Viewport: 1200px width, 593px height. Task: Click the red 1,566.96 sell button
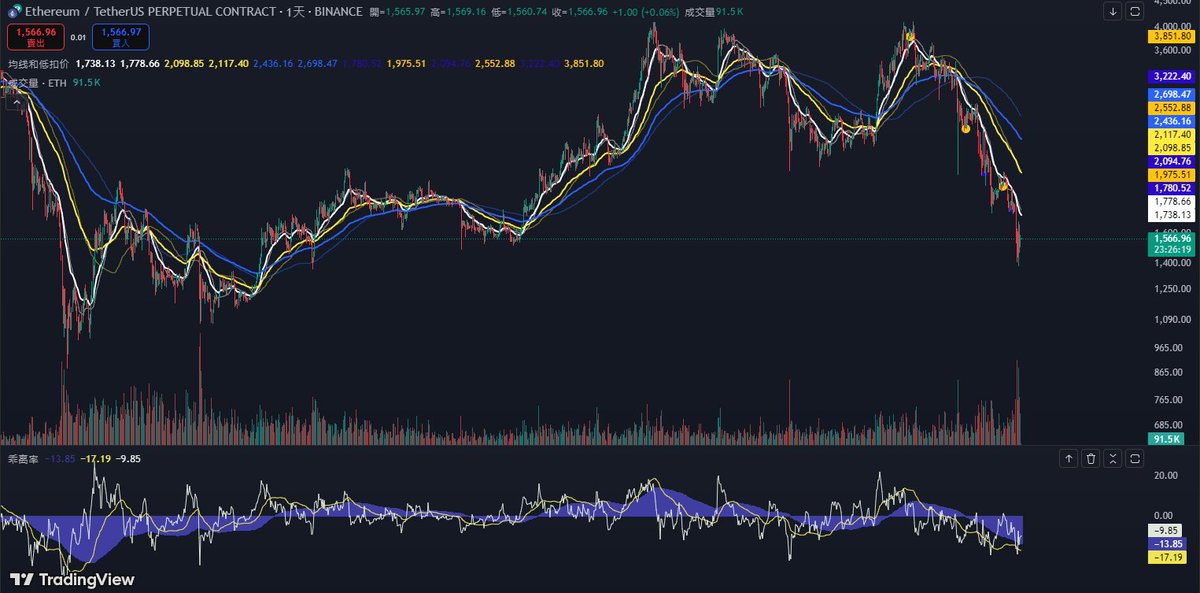click(36, 38)
